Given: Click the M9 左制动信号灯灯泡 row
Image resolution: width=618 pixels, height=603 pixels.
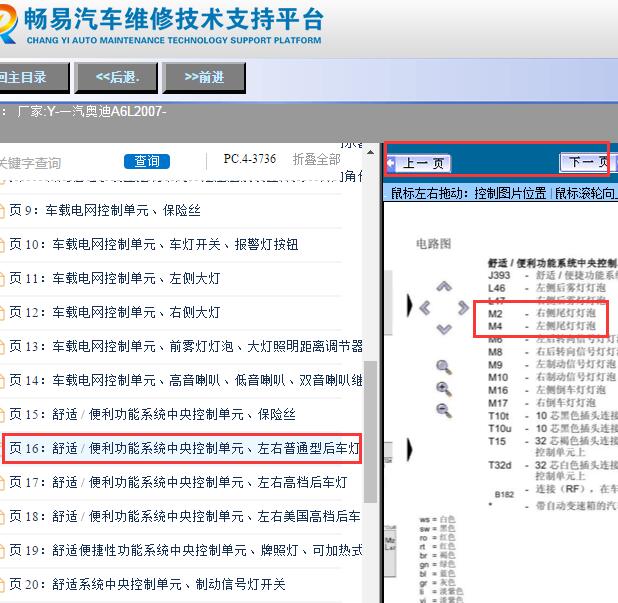Looking at the screenshot, I should coord(552,365).
